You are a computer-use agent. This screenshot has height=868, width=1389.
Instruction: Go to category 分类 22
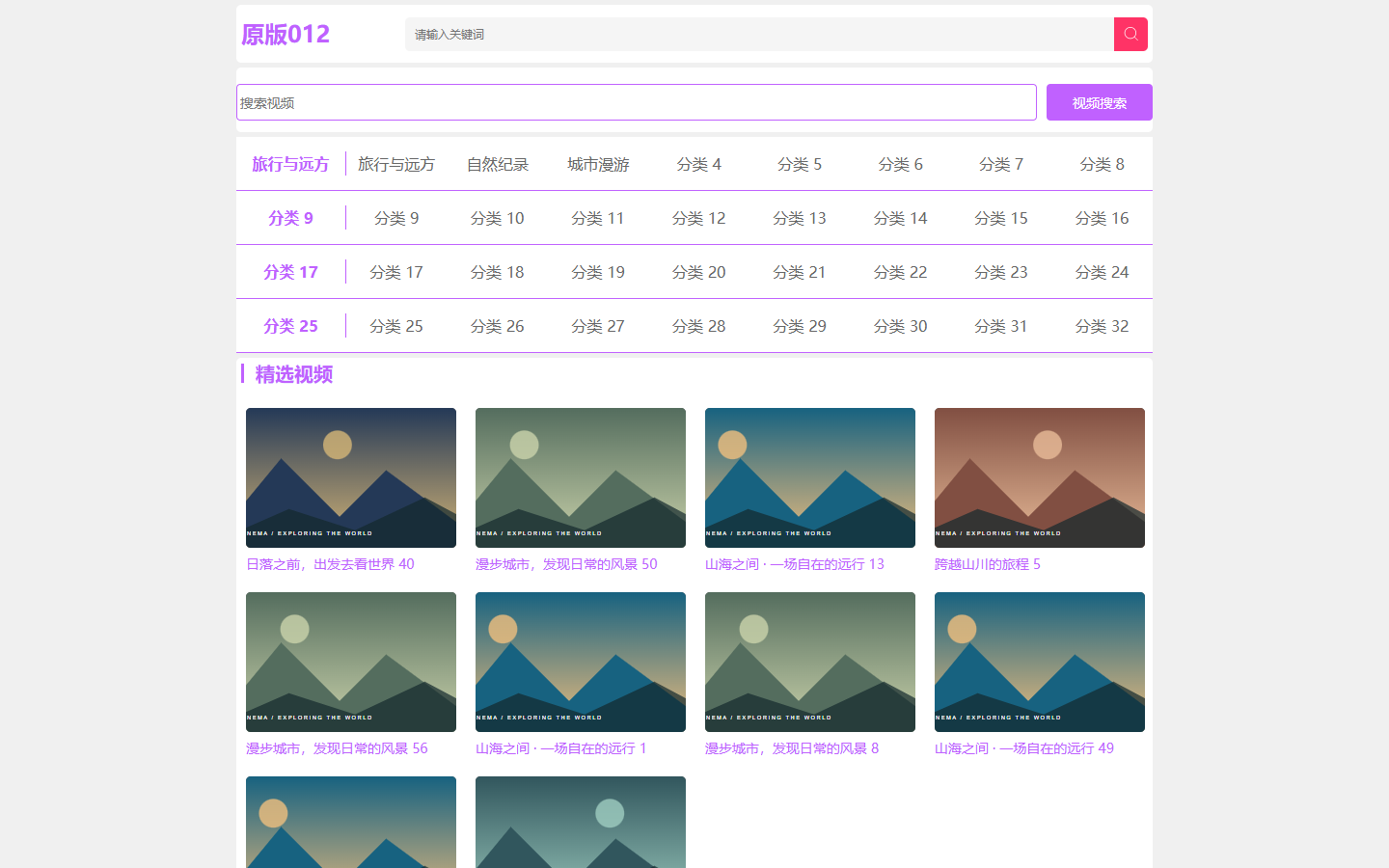[901, 272]
